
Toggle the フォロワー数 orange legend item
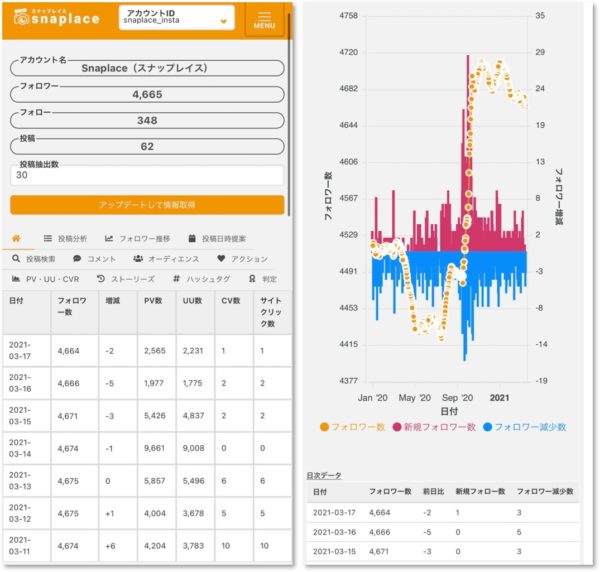(x=352, y=427)
